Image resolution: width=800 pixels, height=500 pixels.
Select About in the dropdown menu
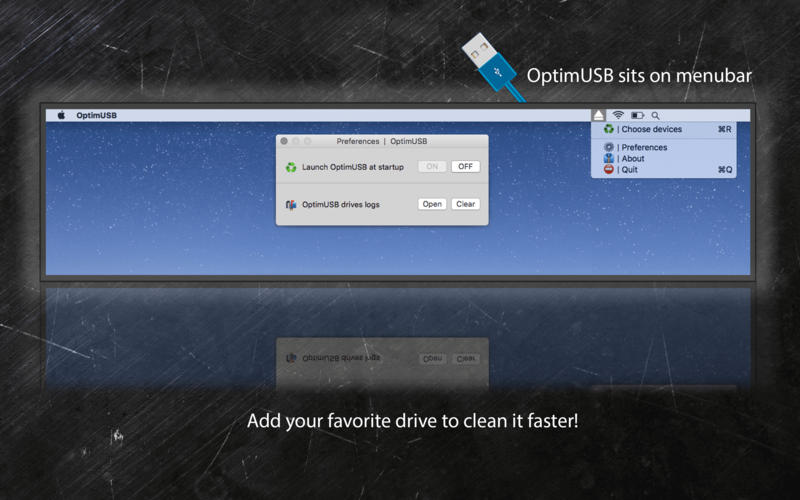(663, 158)
